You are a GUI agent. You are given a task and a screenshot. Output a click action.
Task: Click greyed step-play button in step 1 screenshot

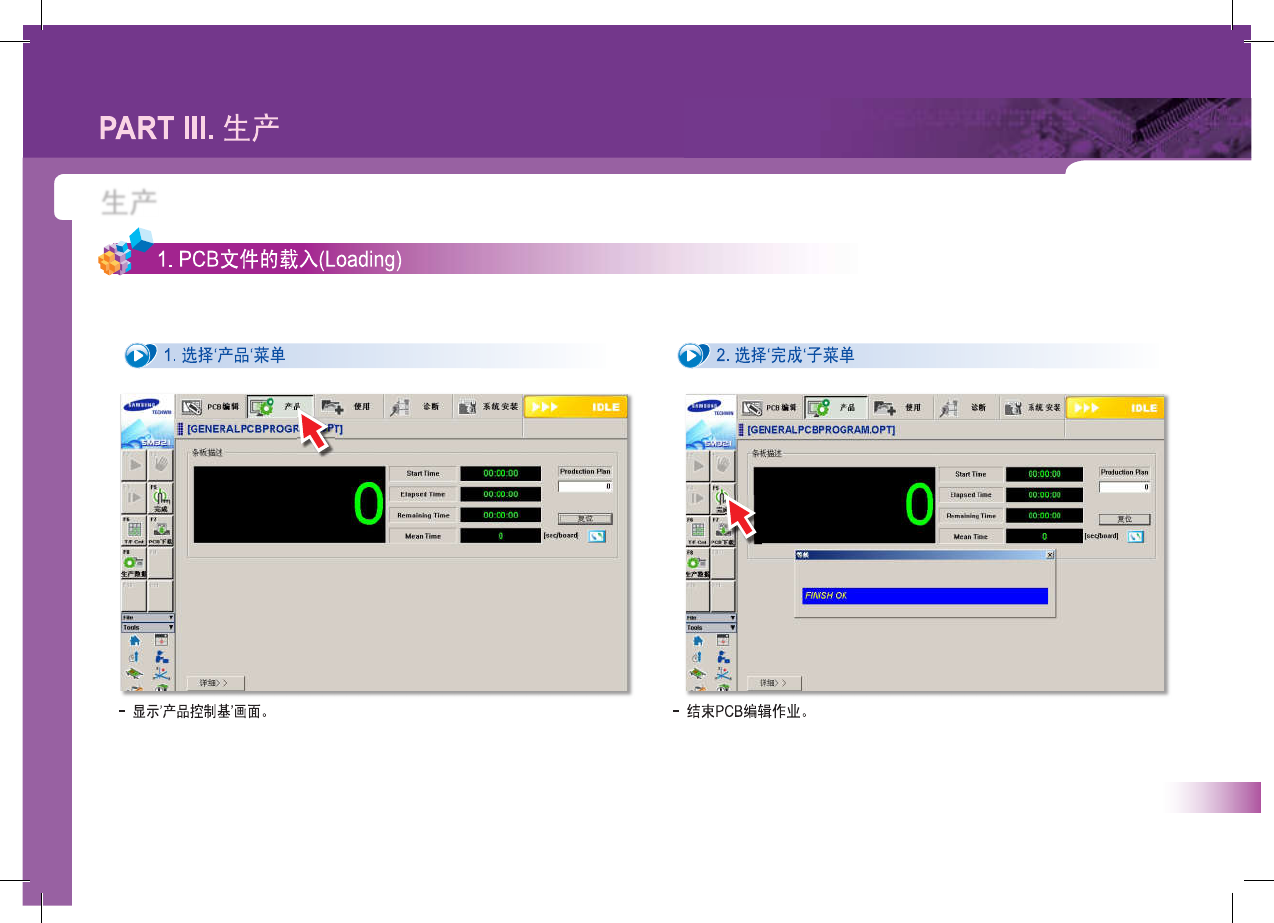134,497
